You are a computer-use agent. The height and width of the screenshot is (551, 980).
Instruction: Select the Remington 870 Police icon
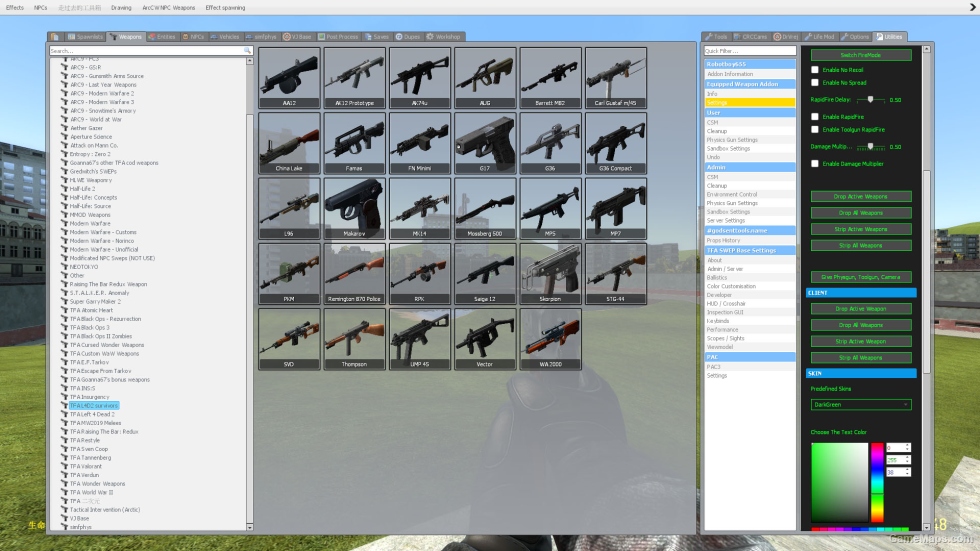tap(354, 274)
